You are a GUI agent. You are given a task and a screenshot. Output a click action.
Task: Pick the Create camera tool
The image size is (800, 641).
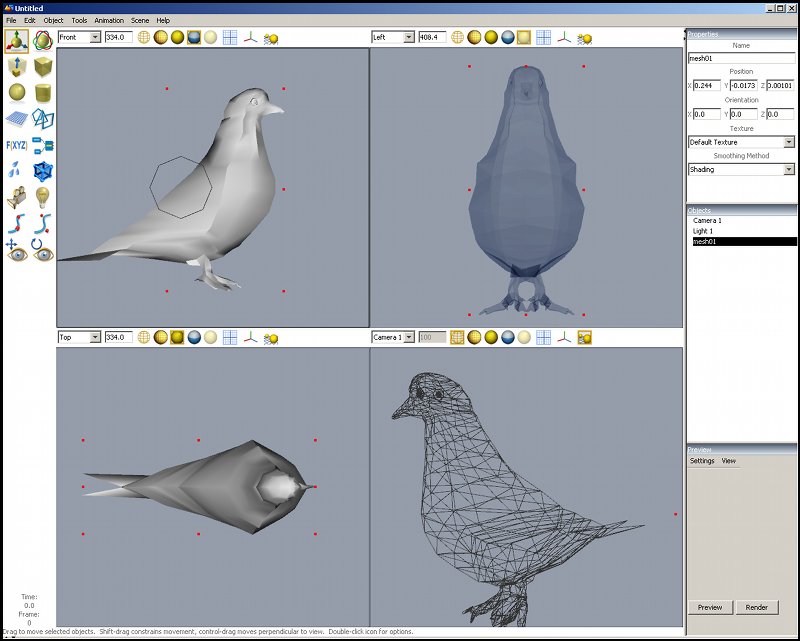coord(16,197)
